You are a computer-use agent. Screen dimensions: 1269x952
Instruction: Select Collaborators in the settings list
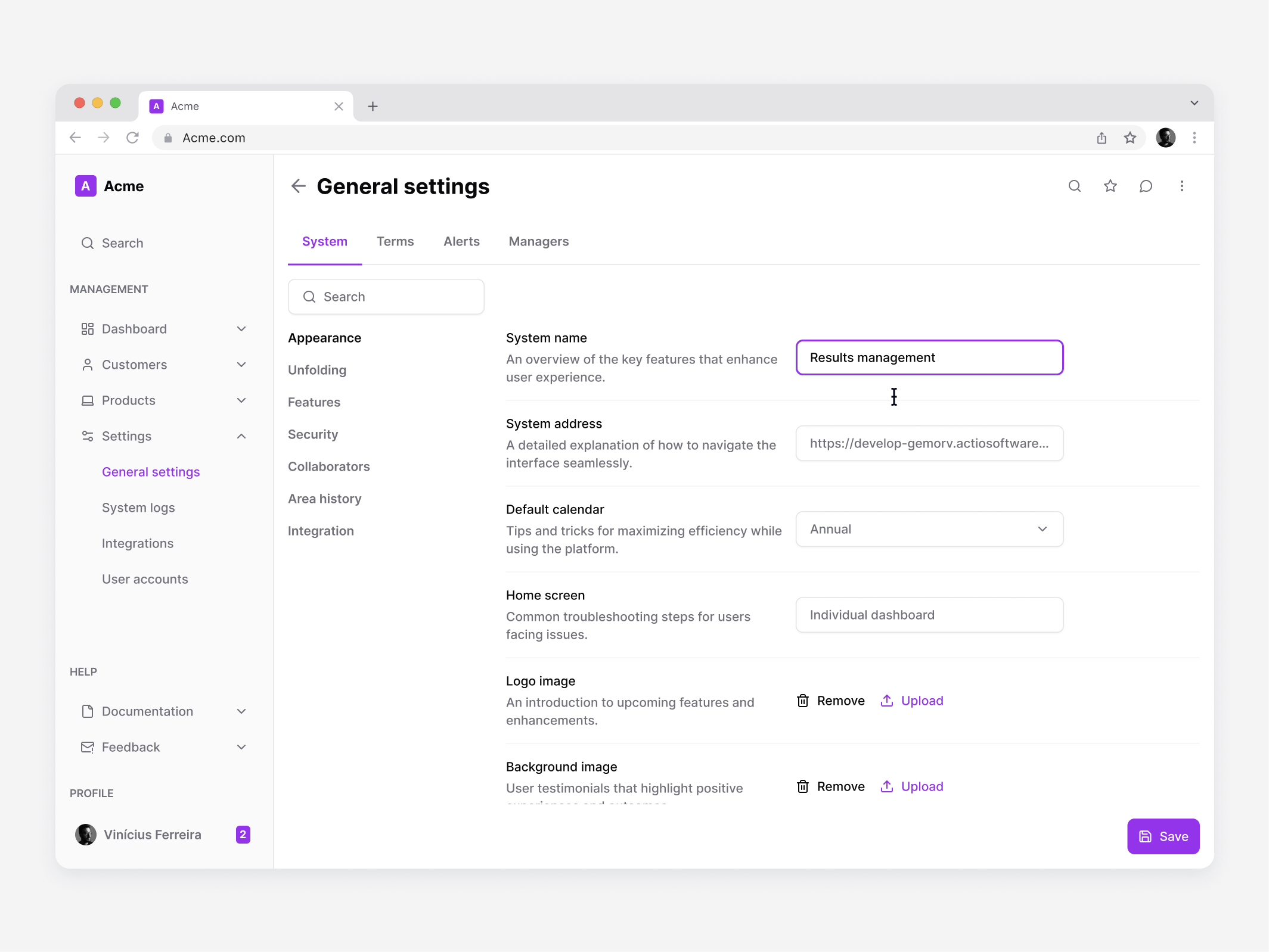coord(329,466)
